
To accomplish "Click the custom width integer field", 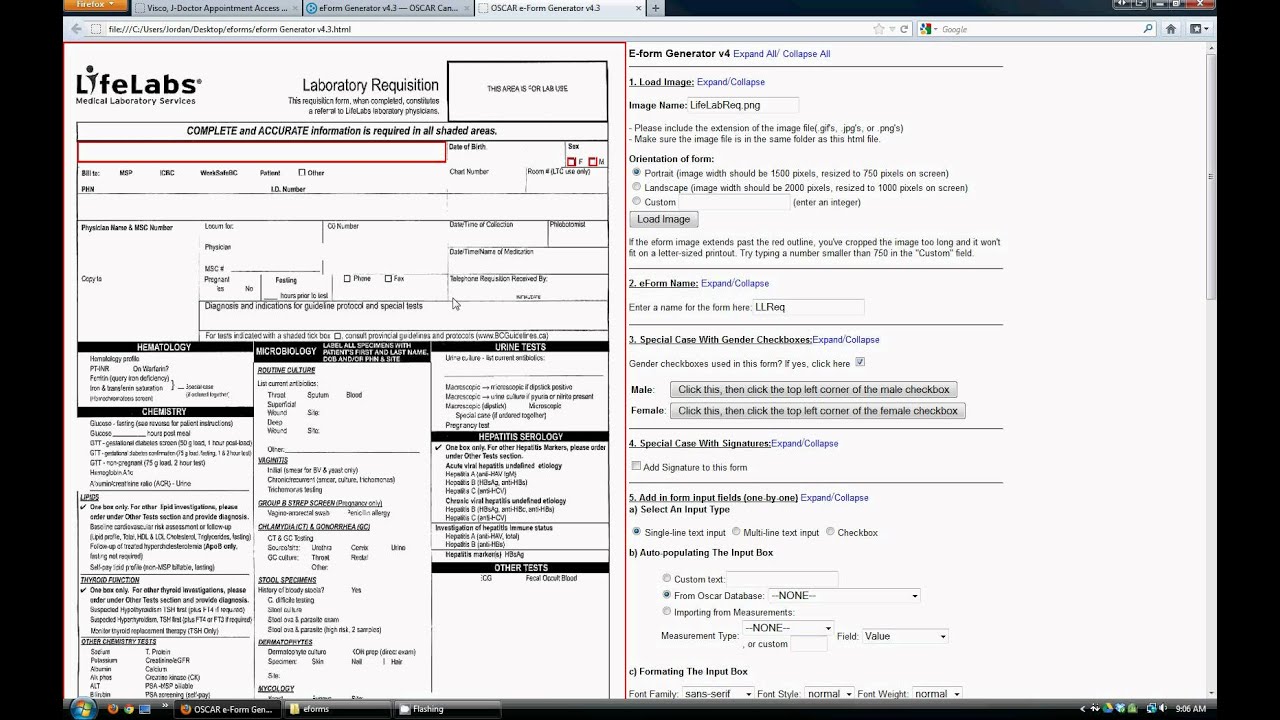I will pos(735,202).
